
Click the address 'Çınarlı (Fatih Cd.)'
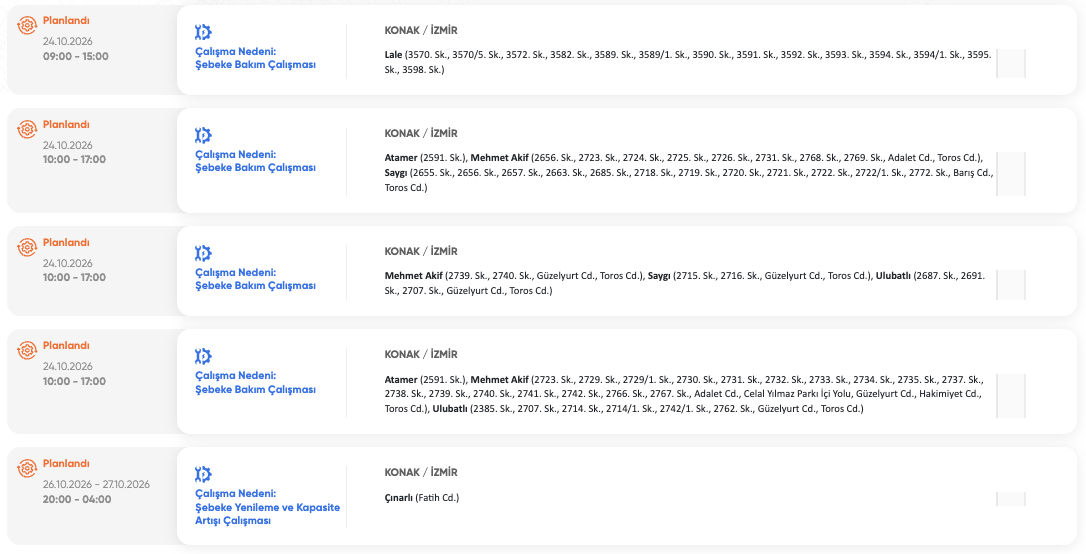(422, 498)
